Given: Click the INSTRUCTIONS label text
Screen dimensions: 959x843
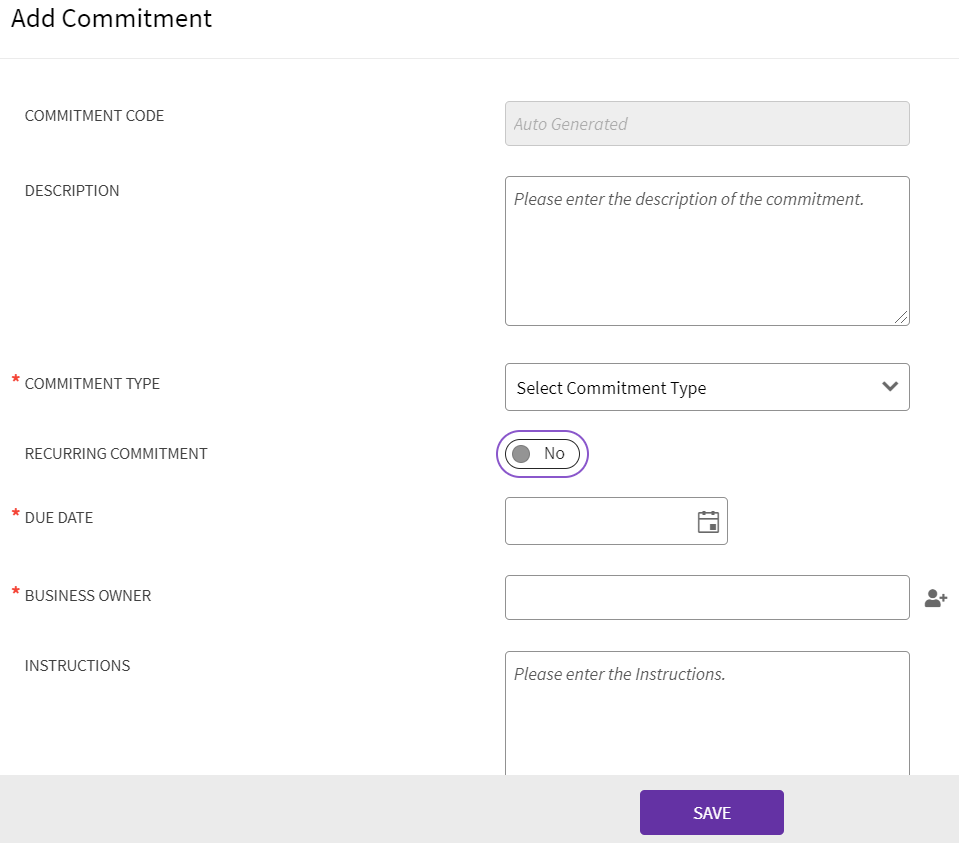Looking at the screenshot, I should coord(77,666).
